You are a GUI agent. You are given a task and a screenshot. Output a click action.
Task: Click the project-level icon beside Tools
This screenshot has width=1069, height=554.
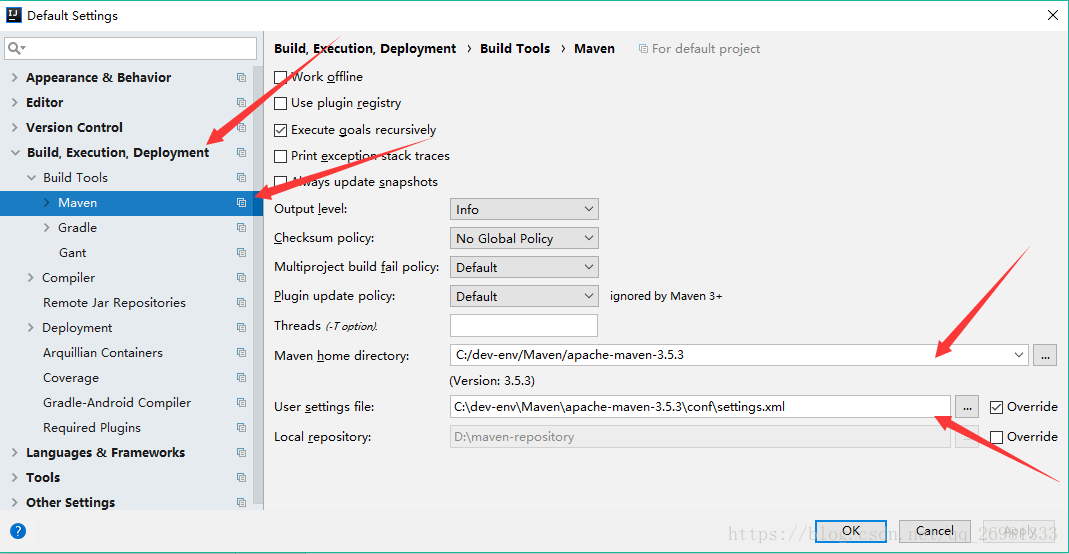point(241,478)
